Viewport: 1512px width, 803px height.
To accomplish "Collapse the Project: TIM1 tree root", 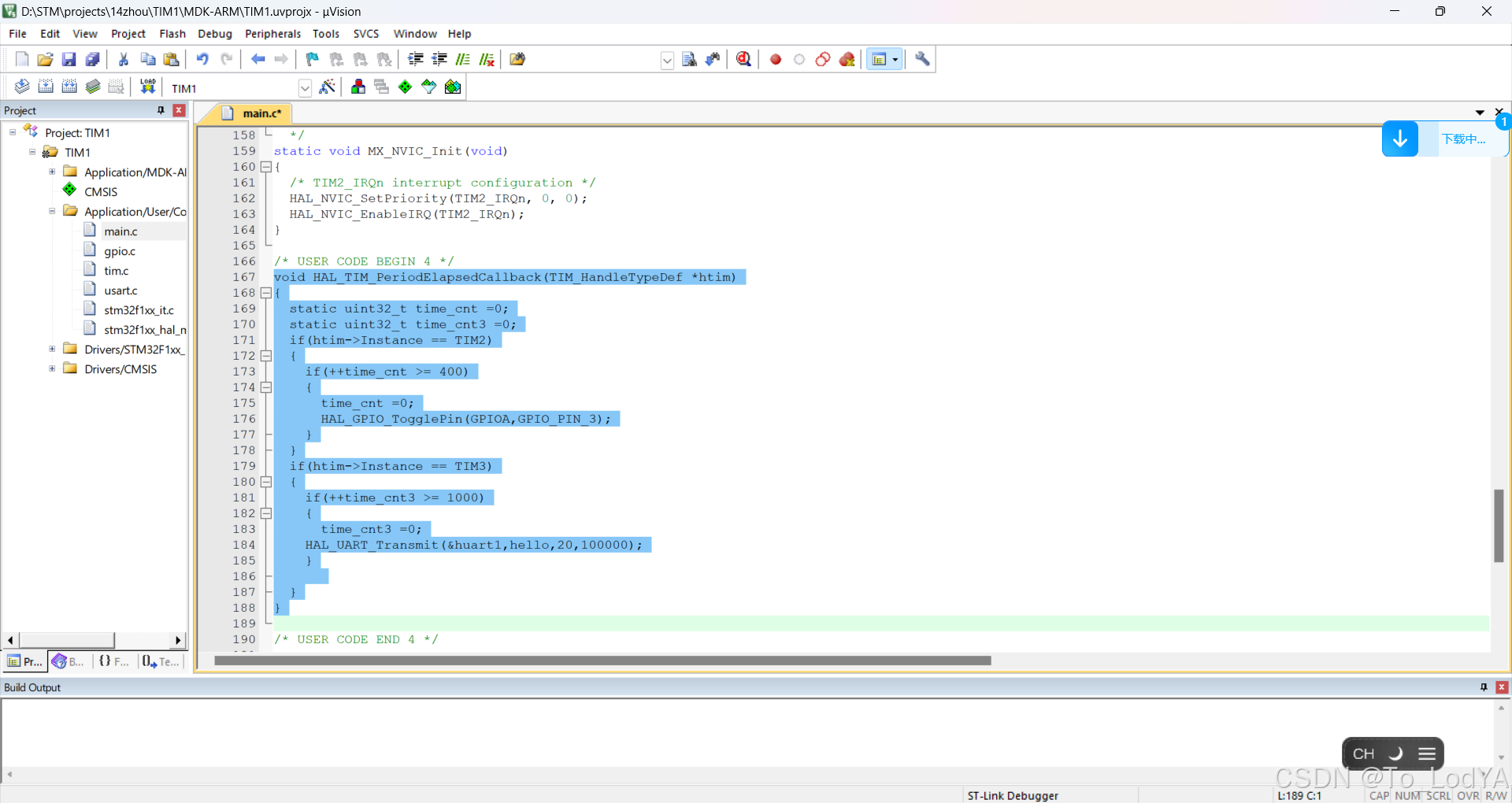I will 13,132.
